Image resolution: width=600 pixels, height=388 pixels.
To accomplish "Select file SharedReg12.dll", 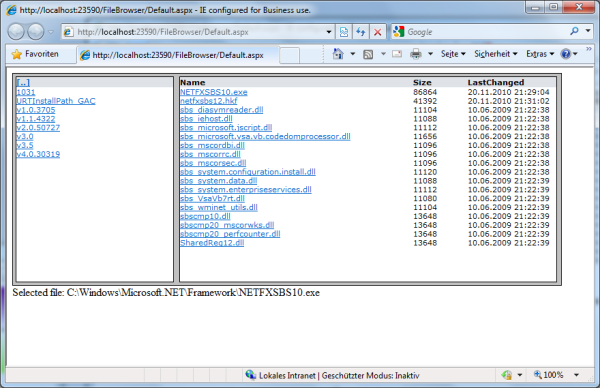I will click(212, 243).
